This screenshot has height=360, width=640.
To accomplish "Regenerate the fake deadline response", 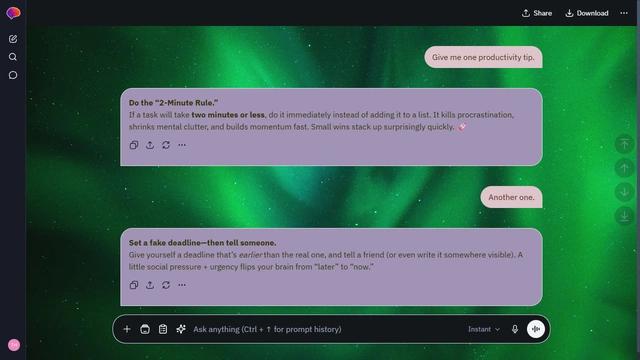I will [166, 285].
